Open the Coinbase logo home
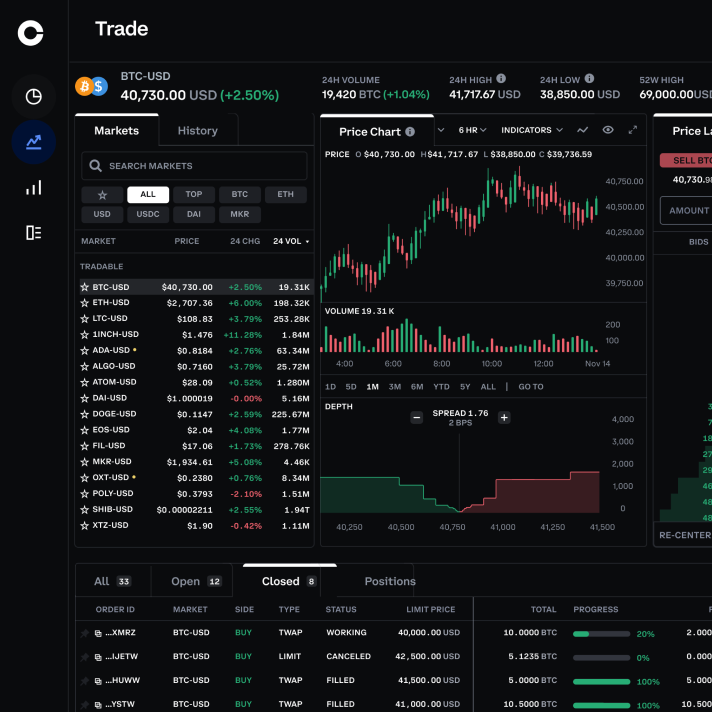Image resolution: width=712 pixels, height=712 pixels. point(30,33)
